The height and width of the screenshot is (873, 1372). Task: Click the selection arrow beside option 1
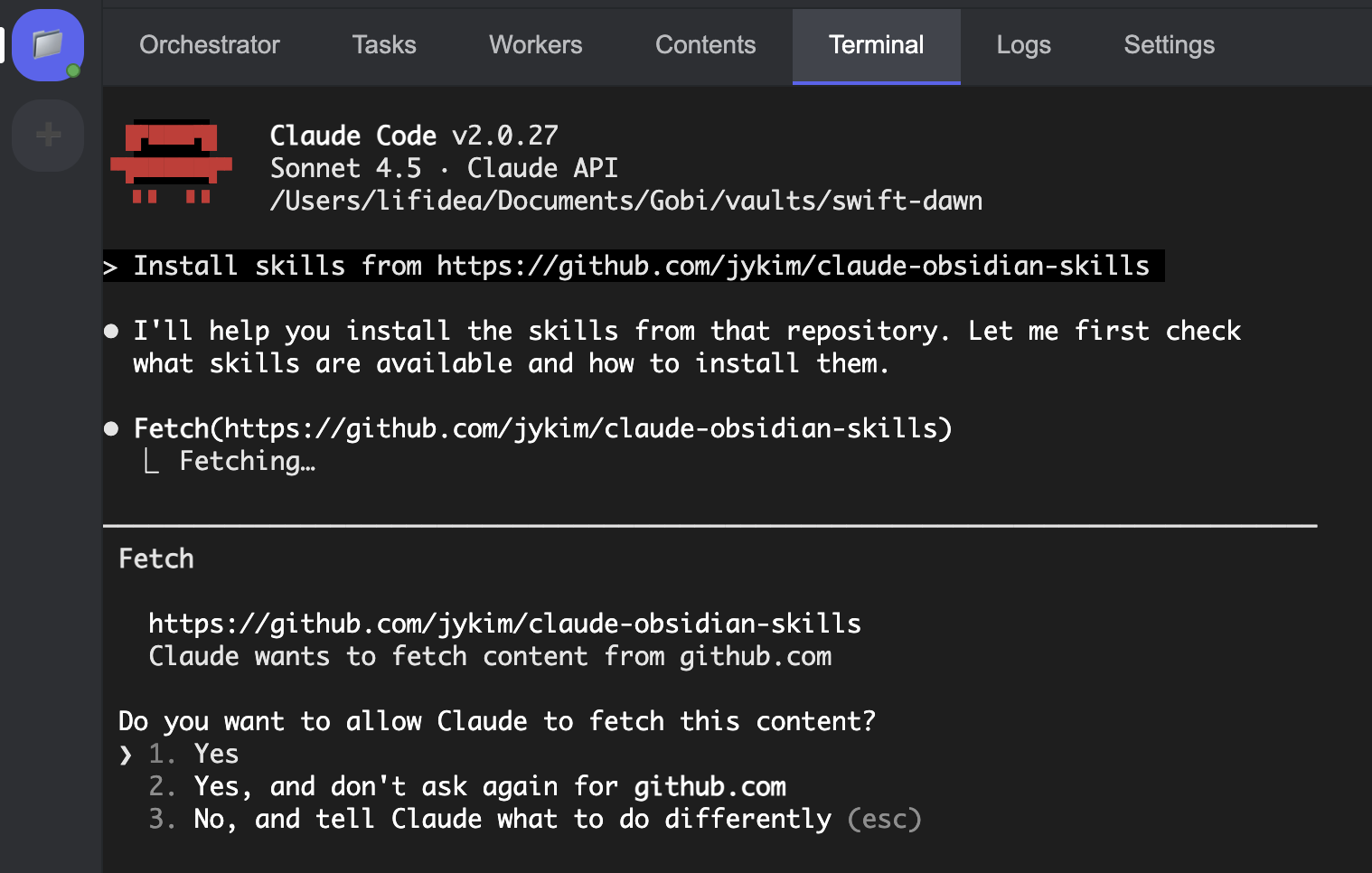click(126, 755)
